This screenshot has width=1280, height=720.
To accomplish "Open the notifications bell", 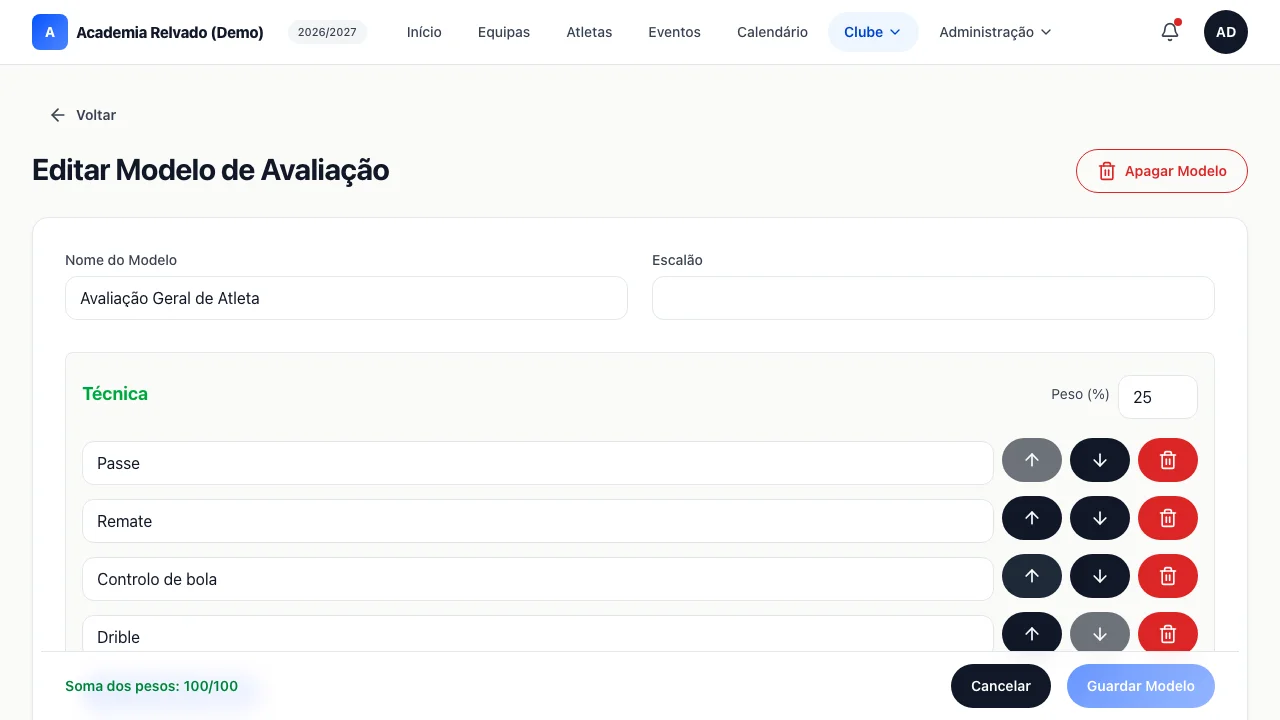I will 1170,32.
